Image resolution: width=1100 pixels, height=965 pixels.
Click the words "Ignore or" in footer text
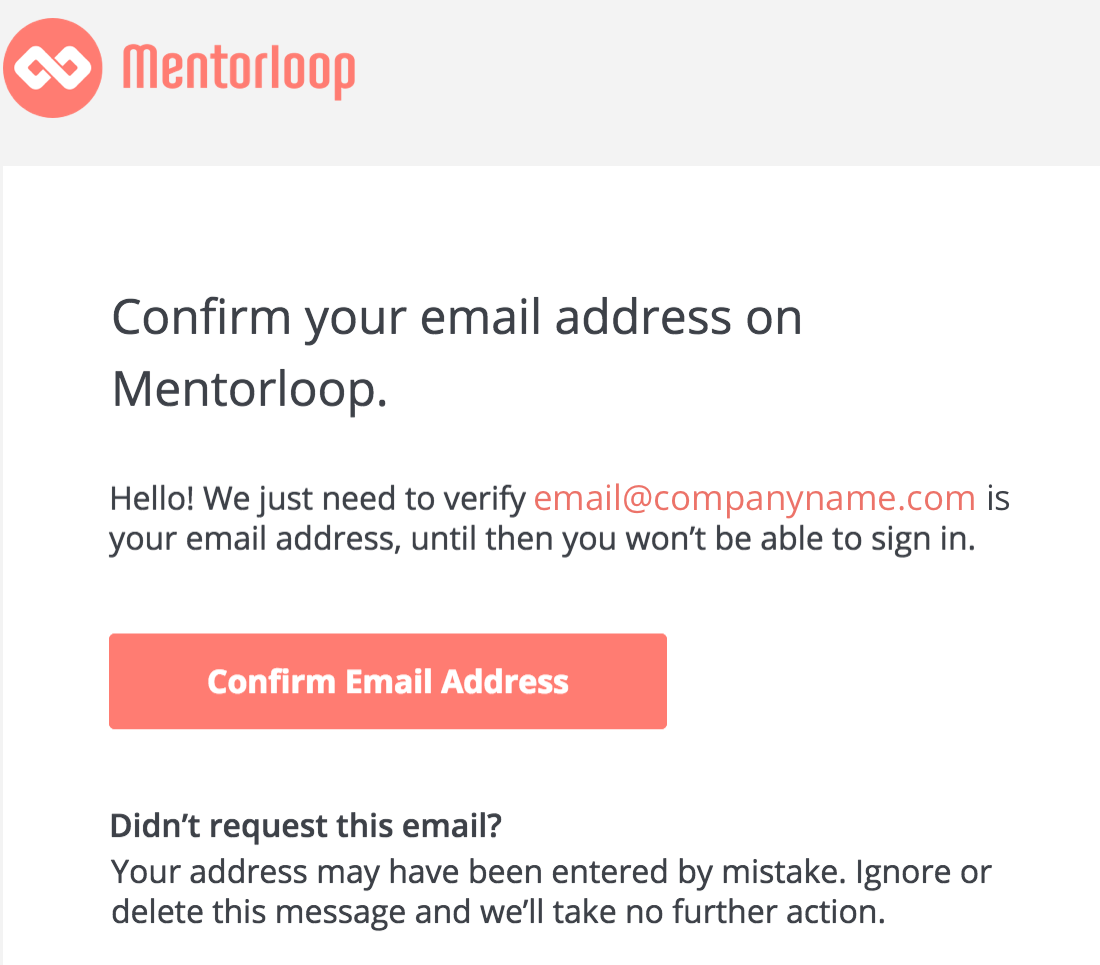tap(923, 872)
